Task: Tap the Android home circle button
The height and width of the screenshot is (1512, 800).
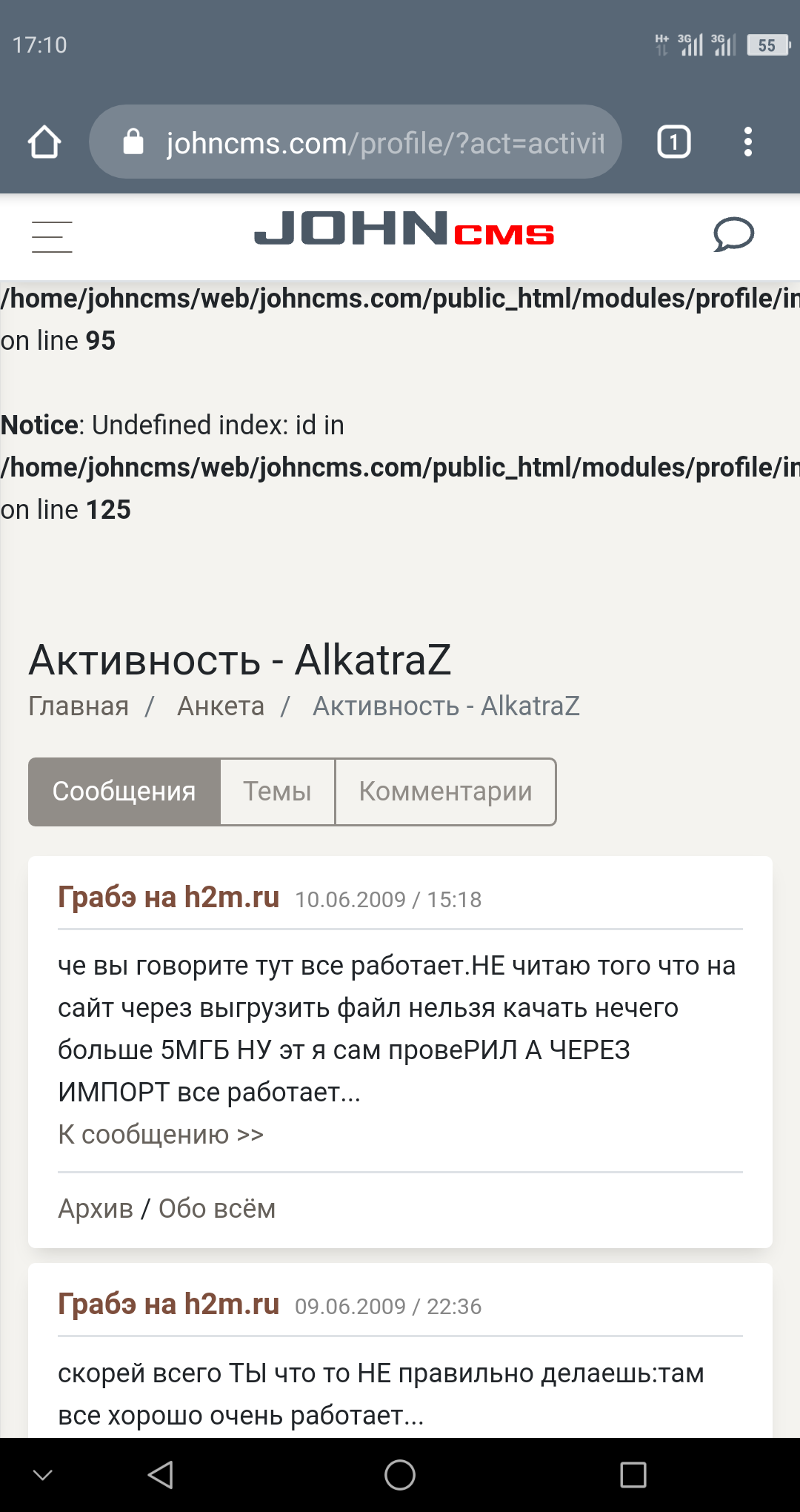Action: (400, 1475)
